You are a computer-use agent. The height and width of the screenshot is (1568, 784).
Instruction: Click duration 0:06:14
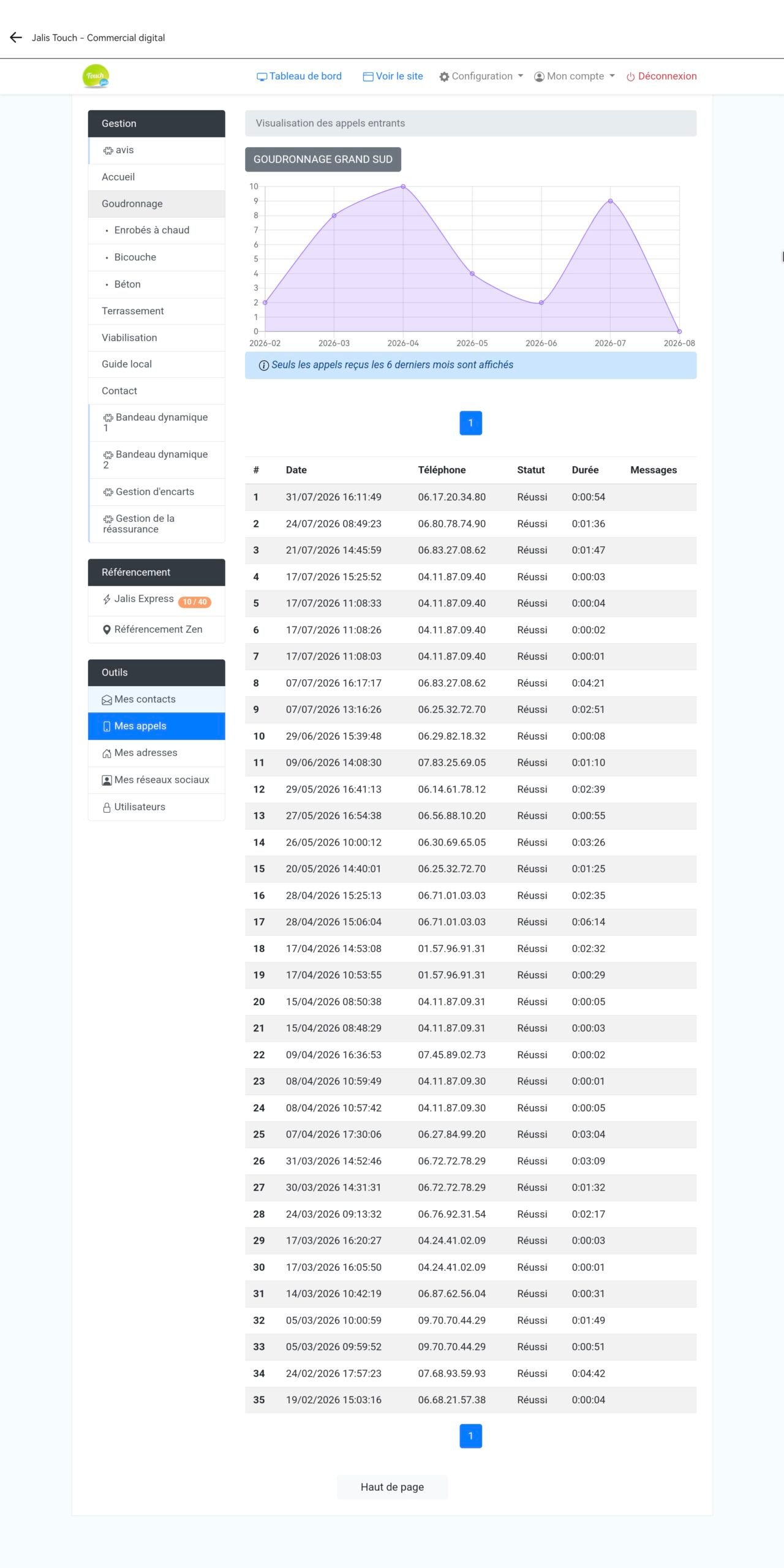[x=589, y=922]
